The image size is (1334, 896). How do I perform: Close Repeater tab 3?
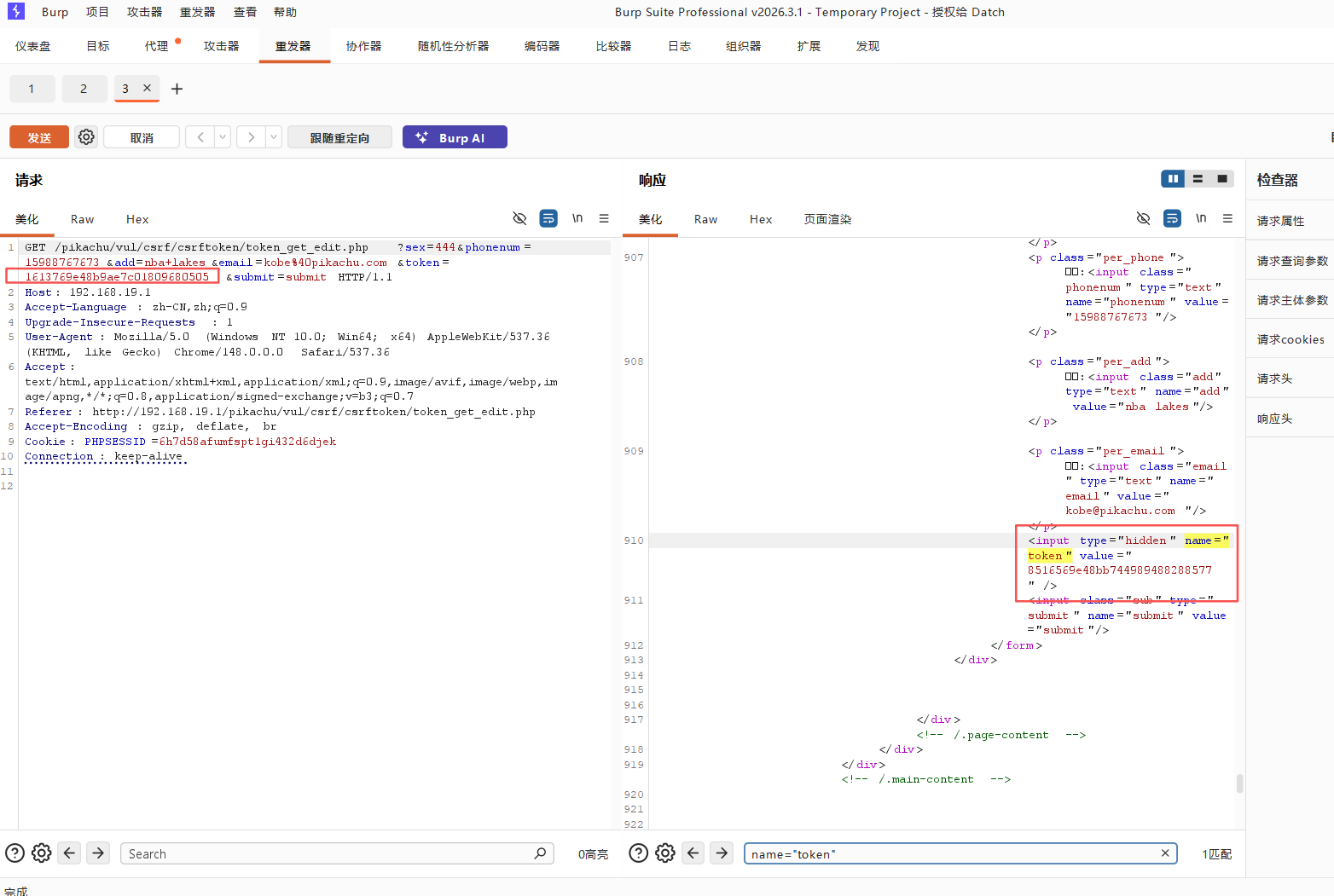point(147,88)
